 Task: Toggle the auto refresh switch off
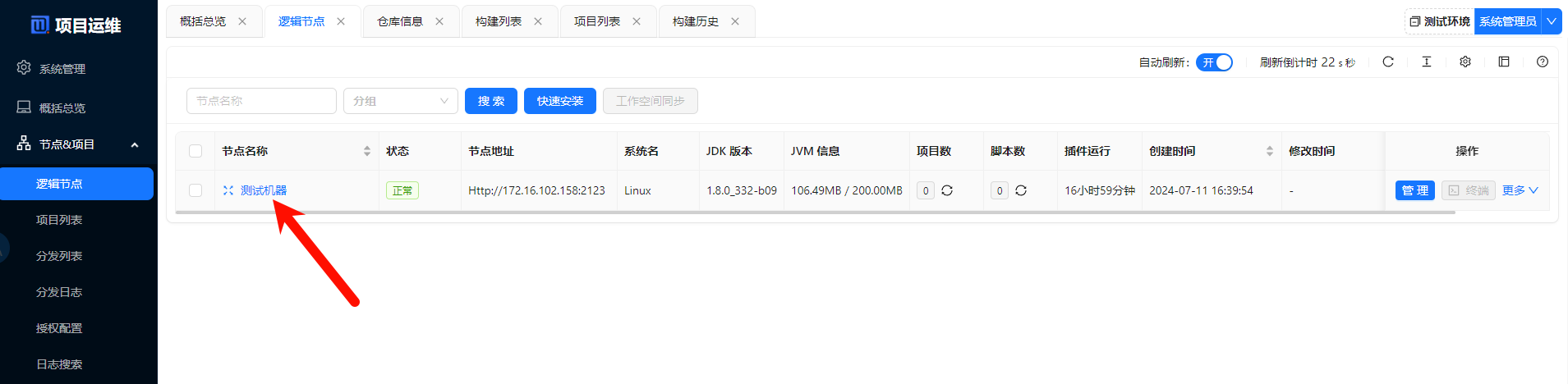[1214, 62]
